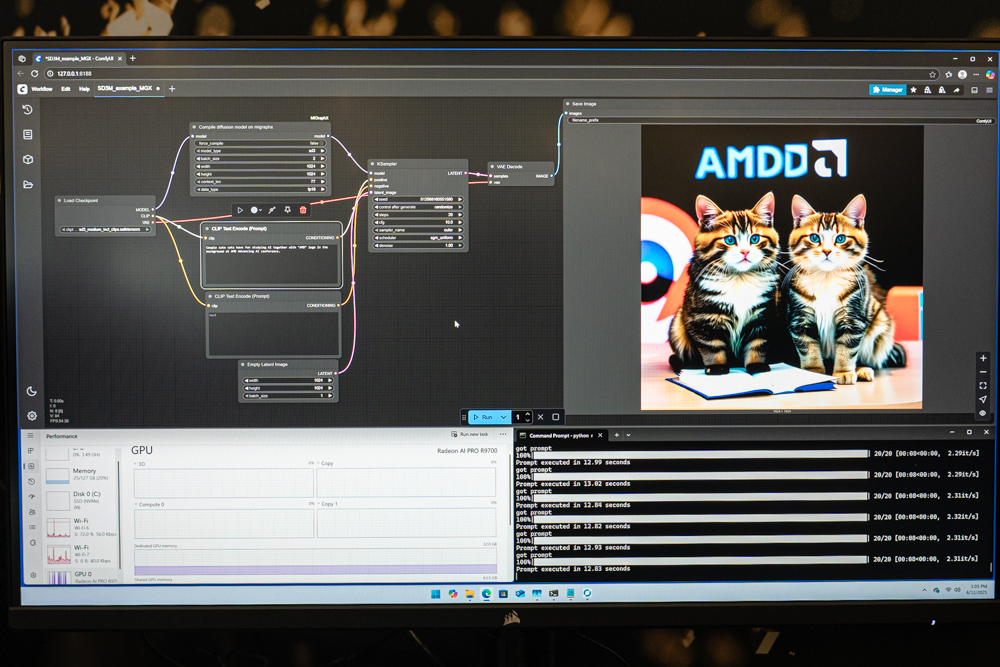Viewport: 1000px width, 667px height.
Task: Open ComfyUI settings gear icon
Action: [32, 416]
